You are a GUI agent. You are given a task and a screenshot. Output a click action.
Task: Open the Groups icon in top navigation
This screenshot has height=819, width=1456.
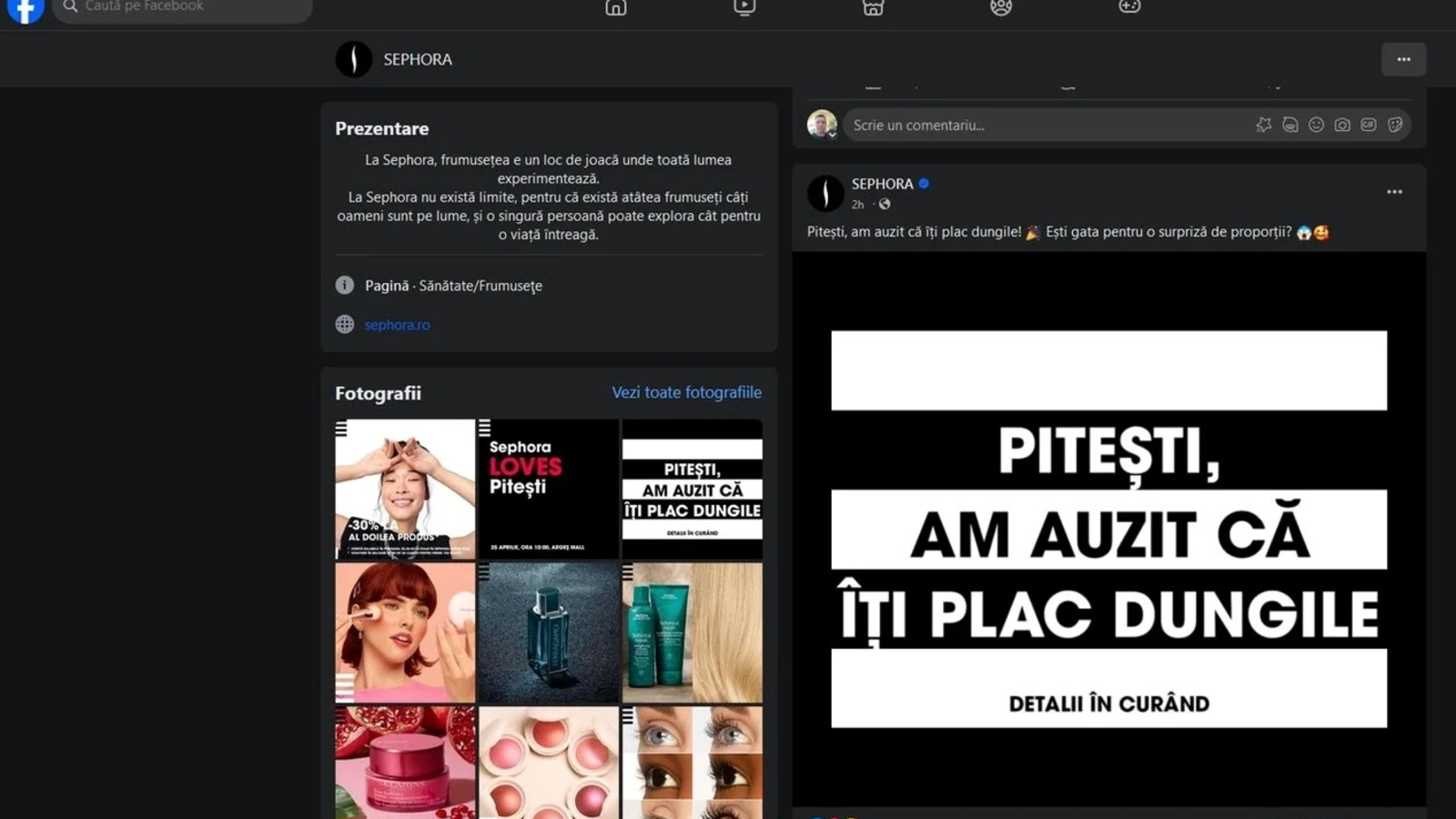(1001, 7)
